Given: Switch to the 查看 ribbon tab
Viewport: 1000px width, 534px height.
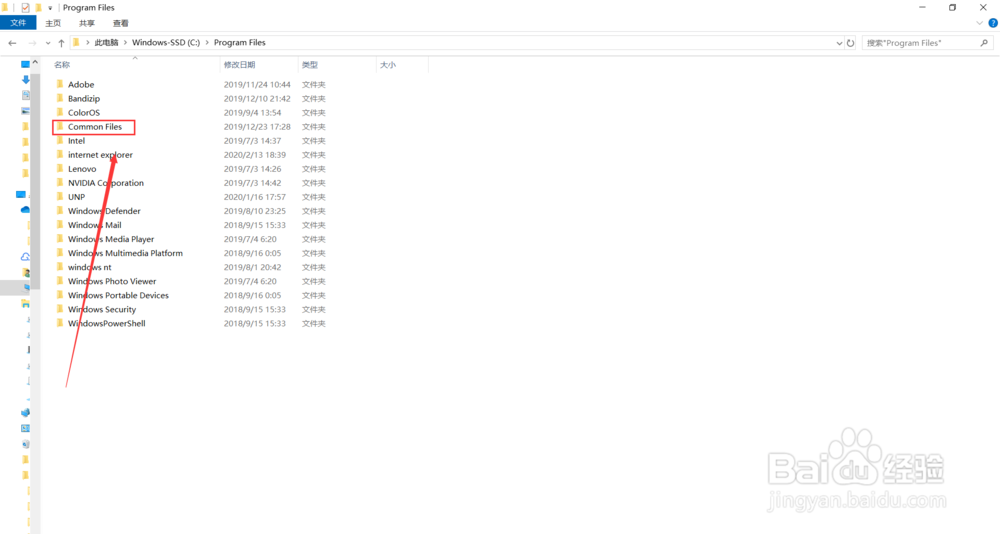Looking at the screenshot, I should 121,23.
